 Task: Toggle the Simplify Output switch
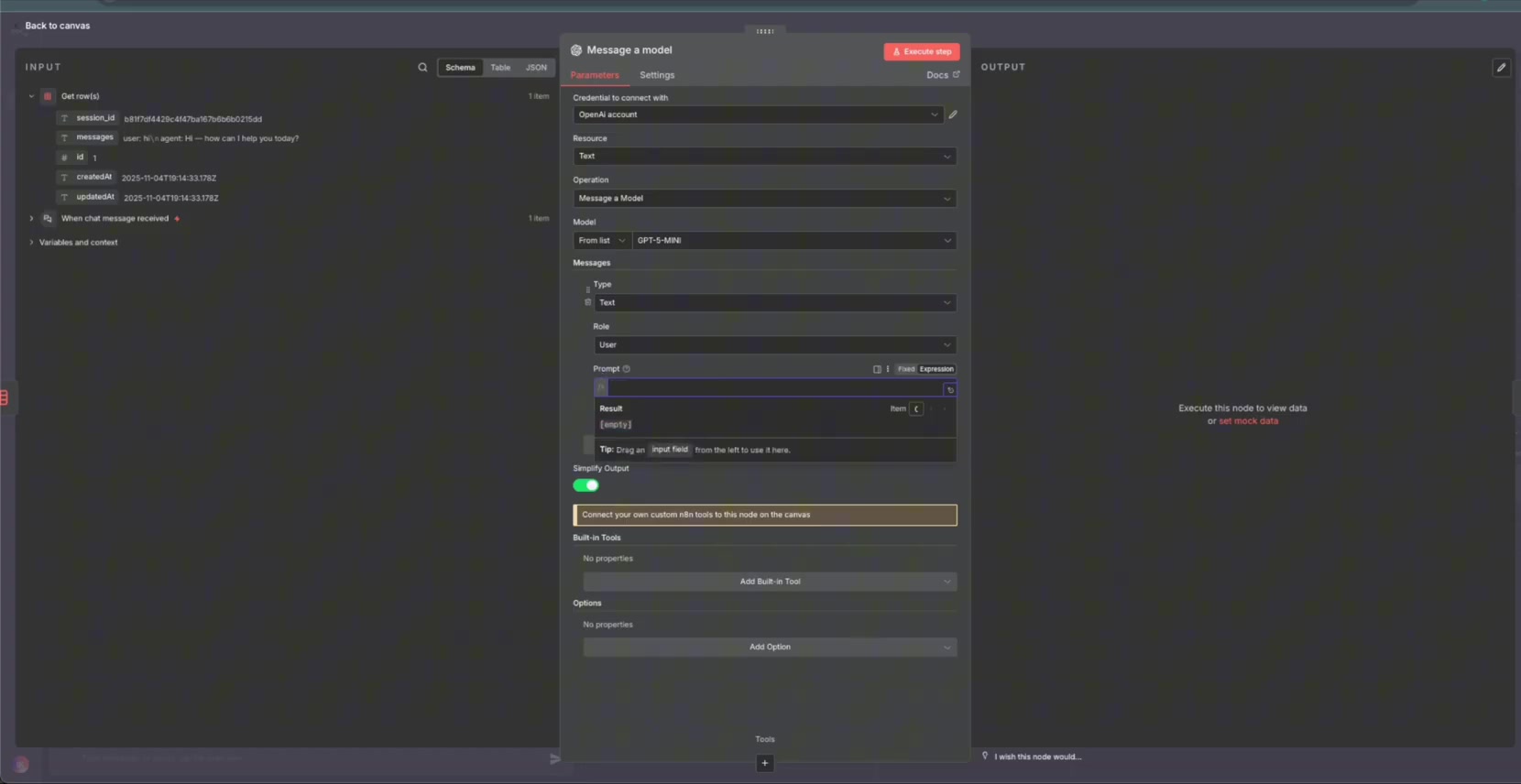[x=585, y=485]
